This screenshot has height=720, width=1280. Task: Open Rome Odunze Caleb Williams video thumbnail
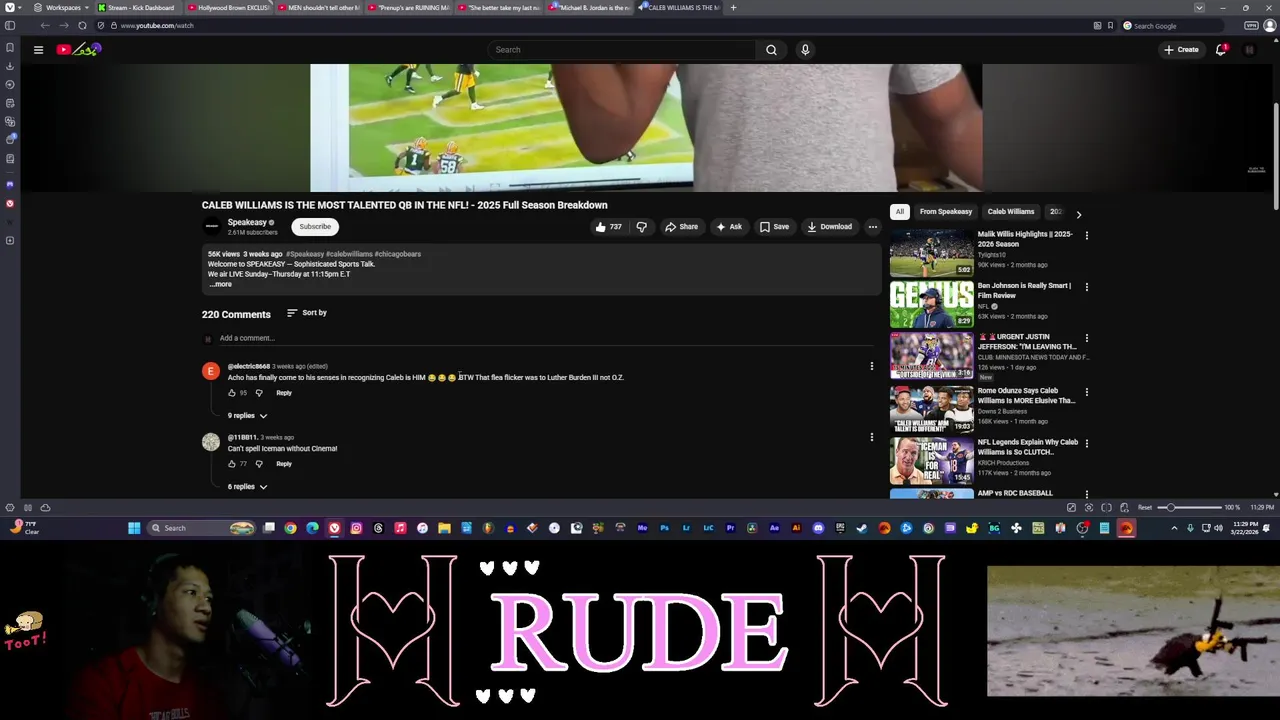point(931,409)
